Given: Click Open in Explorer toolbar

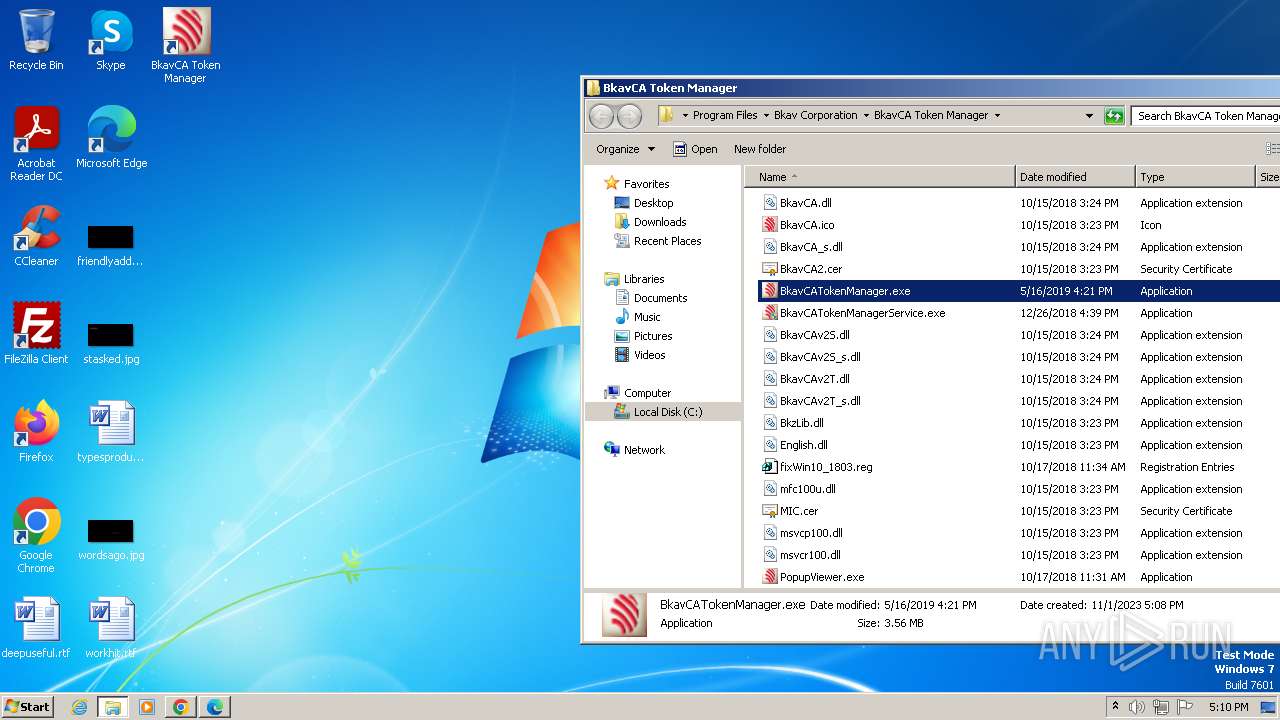Looking at the screenshot, I should coord(695,149).
